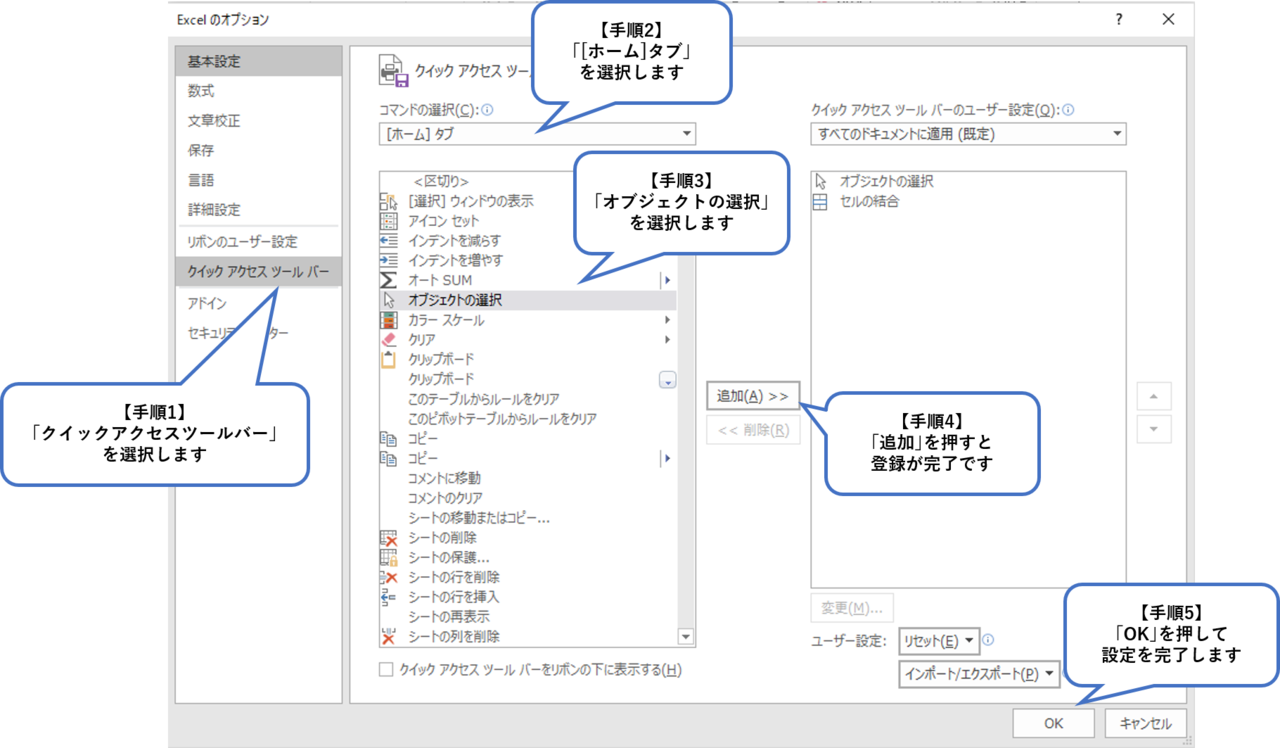Open the リセット(E) dropdown button
Image resolution: width=1280 pixels, height=748 pixels.
(939, 641)
